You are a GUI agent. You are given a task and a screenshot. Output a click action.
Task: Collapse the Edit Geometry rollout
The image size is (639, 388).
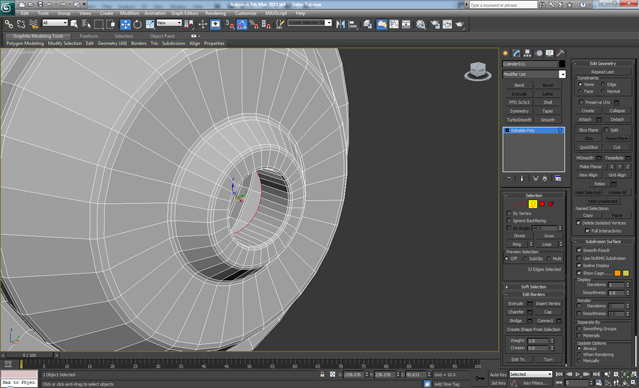603,64
